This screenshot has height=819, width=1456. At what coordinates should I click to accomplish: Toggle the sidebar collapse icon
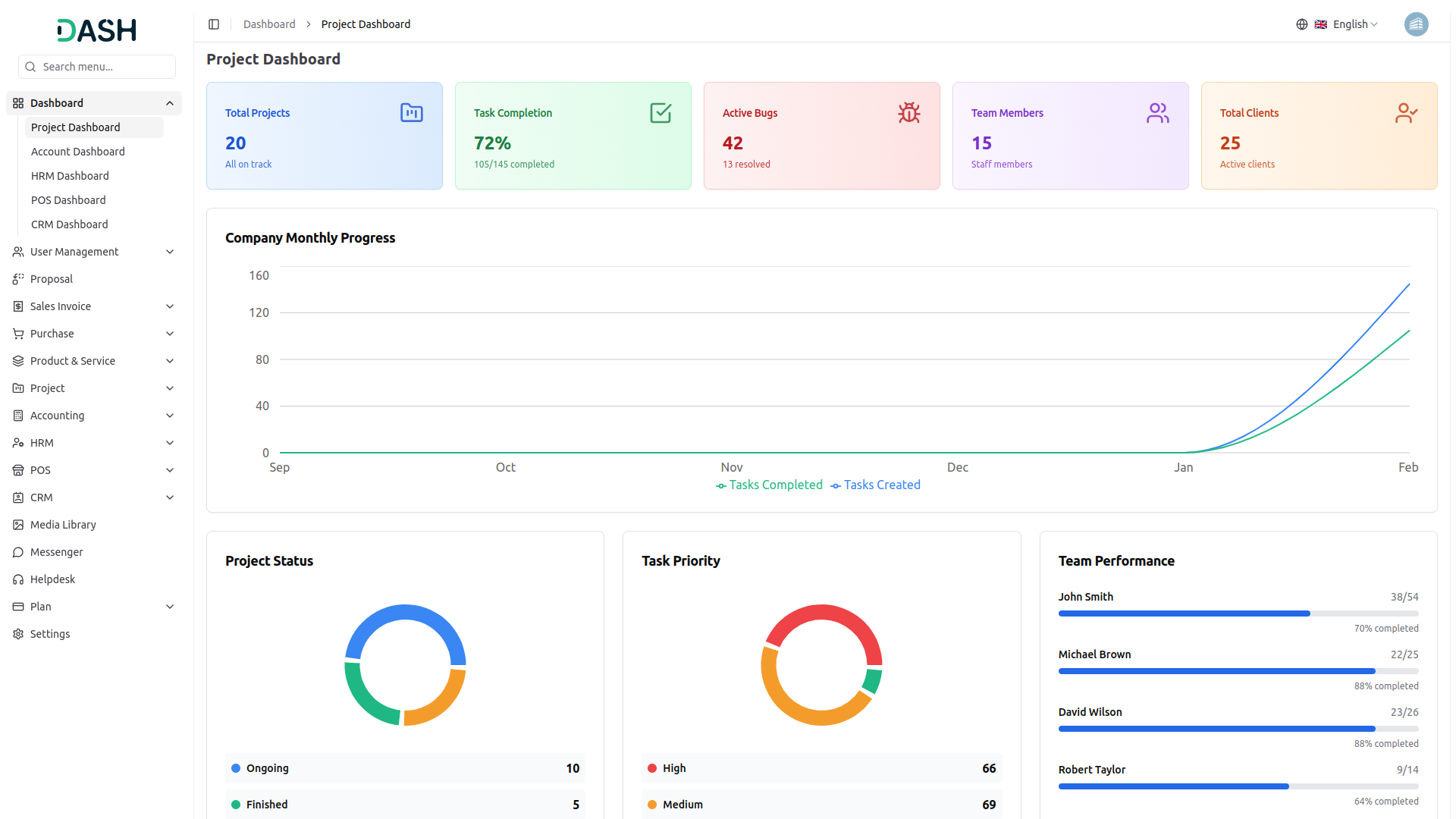click(214, 24)
